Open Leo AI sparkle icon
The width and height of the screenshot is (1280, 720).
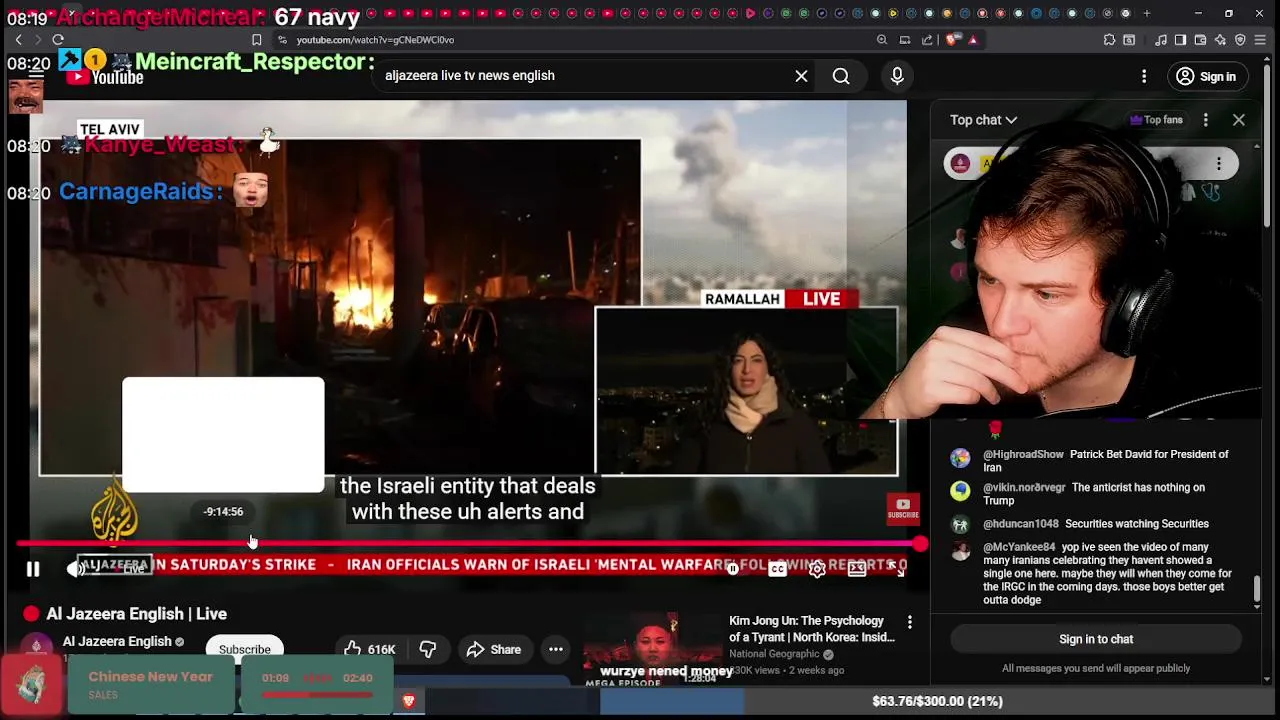(x=1221, y=40)
